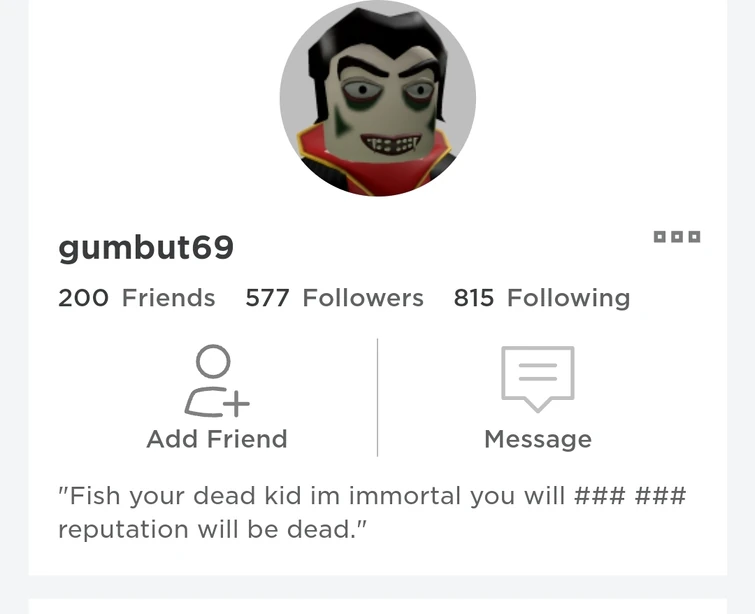This screenshot has height=614, width=755.
Task: Click the divider between Add Friend and Message
Action: tap(378, 397)
